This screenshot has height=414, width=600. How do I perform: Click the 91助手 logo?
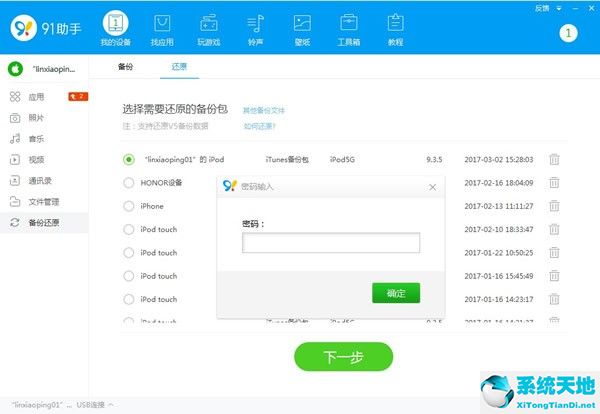pyautogui.click(x=46, y=28)
